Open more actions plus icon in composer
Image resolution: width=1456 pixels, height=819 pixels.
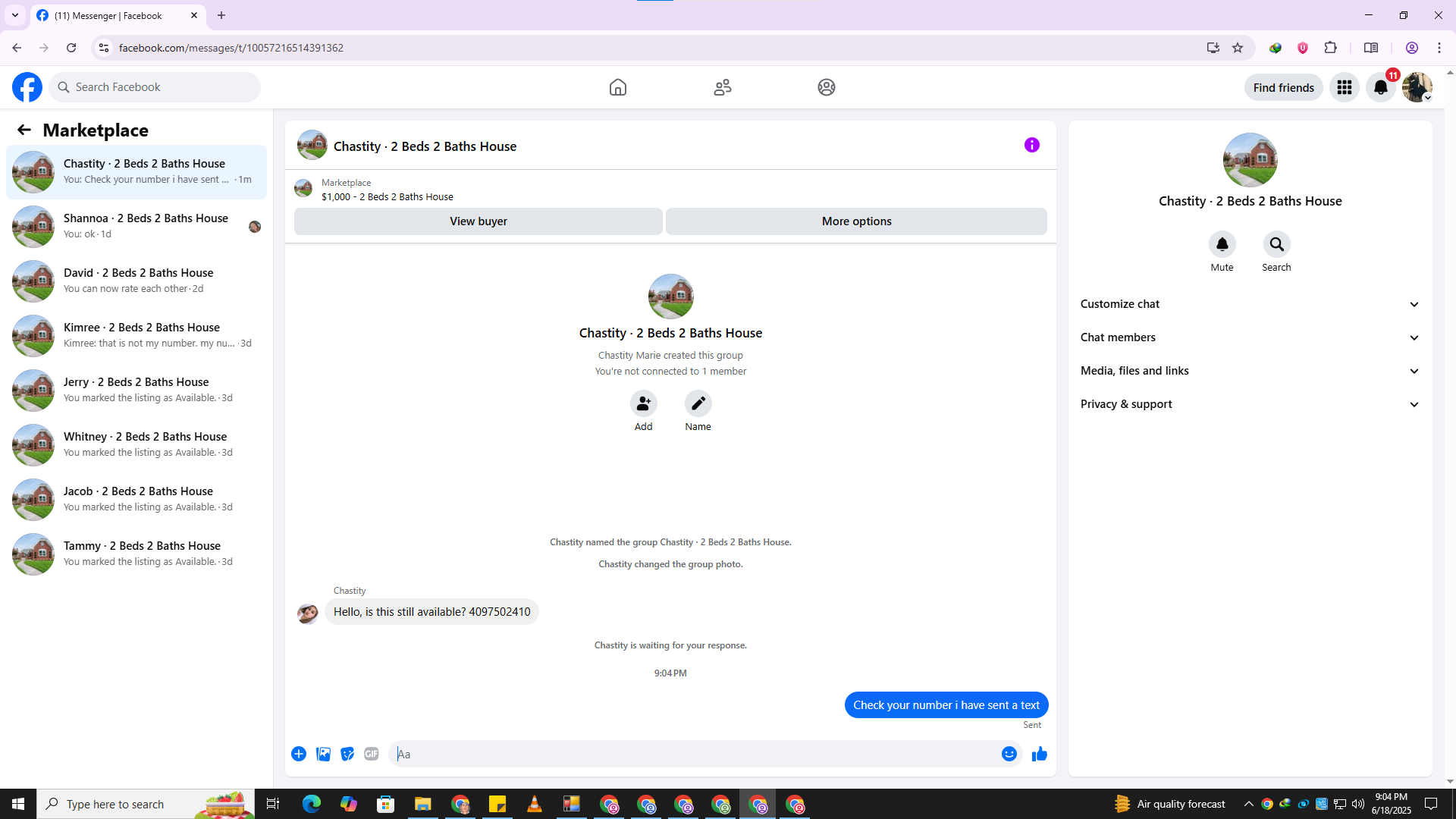pos(299,754)
